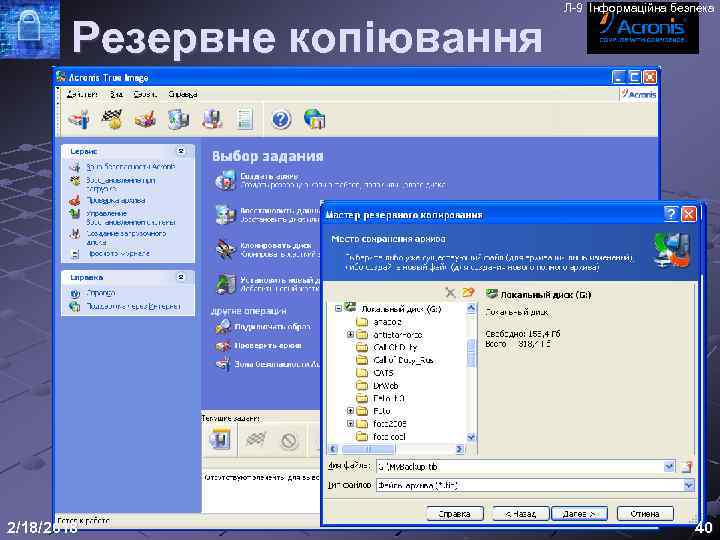Click the Проверка архива icon in the Сервис sidebar
720x540 pixels.
tap(75, 201)
